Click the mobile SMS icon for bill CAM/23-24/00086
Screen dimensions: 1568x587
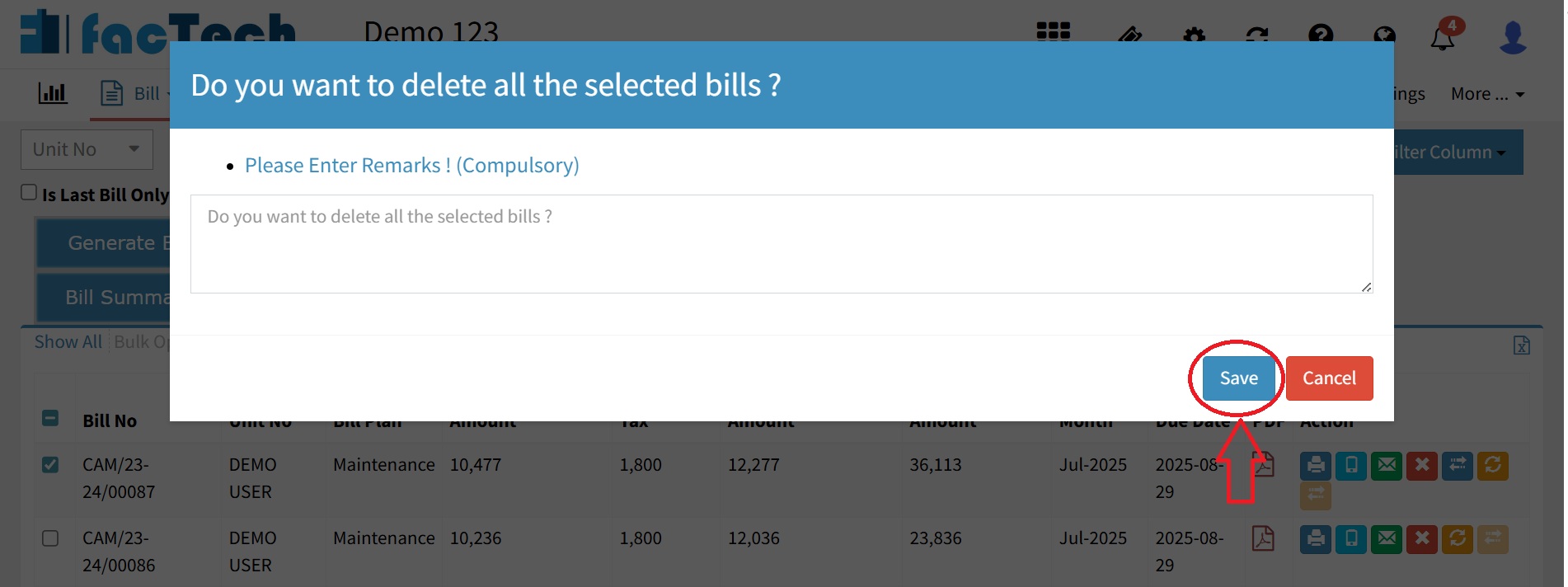1351,539
